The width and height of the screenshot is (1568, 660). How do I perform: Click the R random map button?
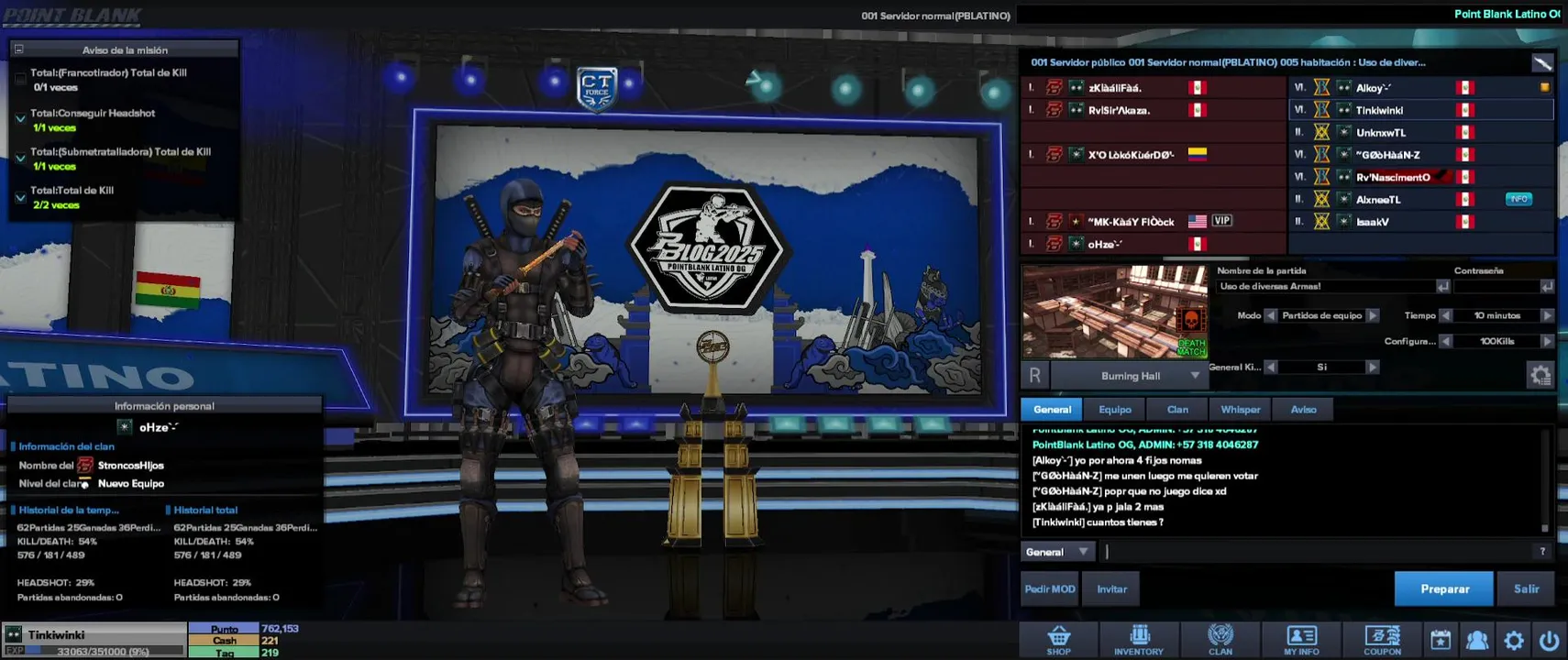tap(1034, 375)
